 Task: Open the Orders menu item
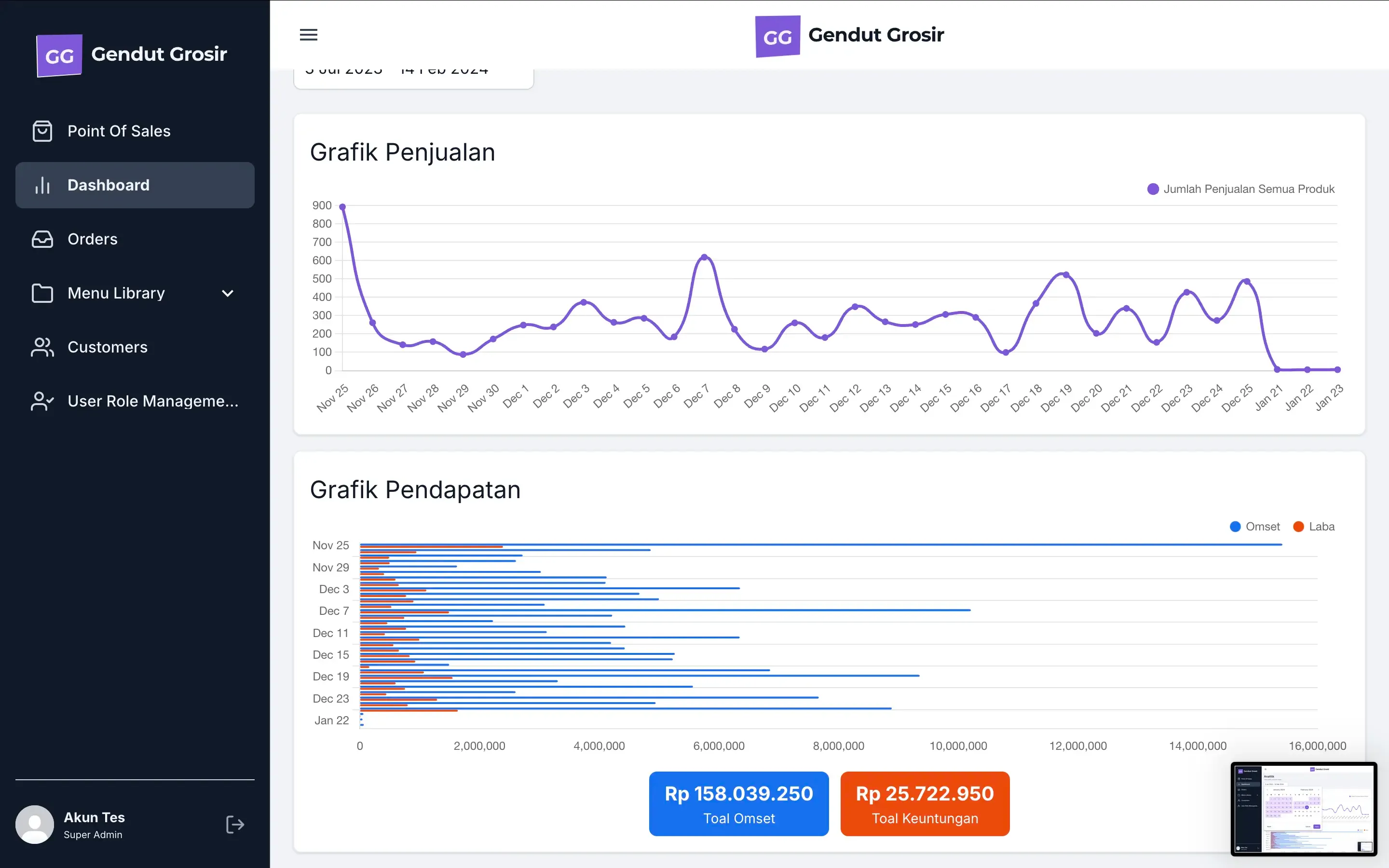pos(93,239)
